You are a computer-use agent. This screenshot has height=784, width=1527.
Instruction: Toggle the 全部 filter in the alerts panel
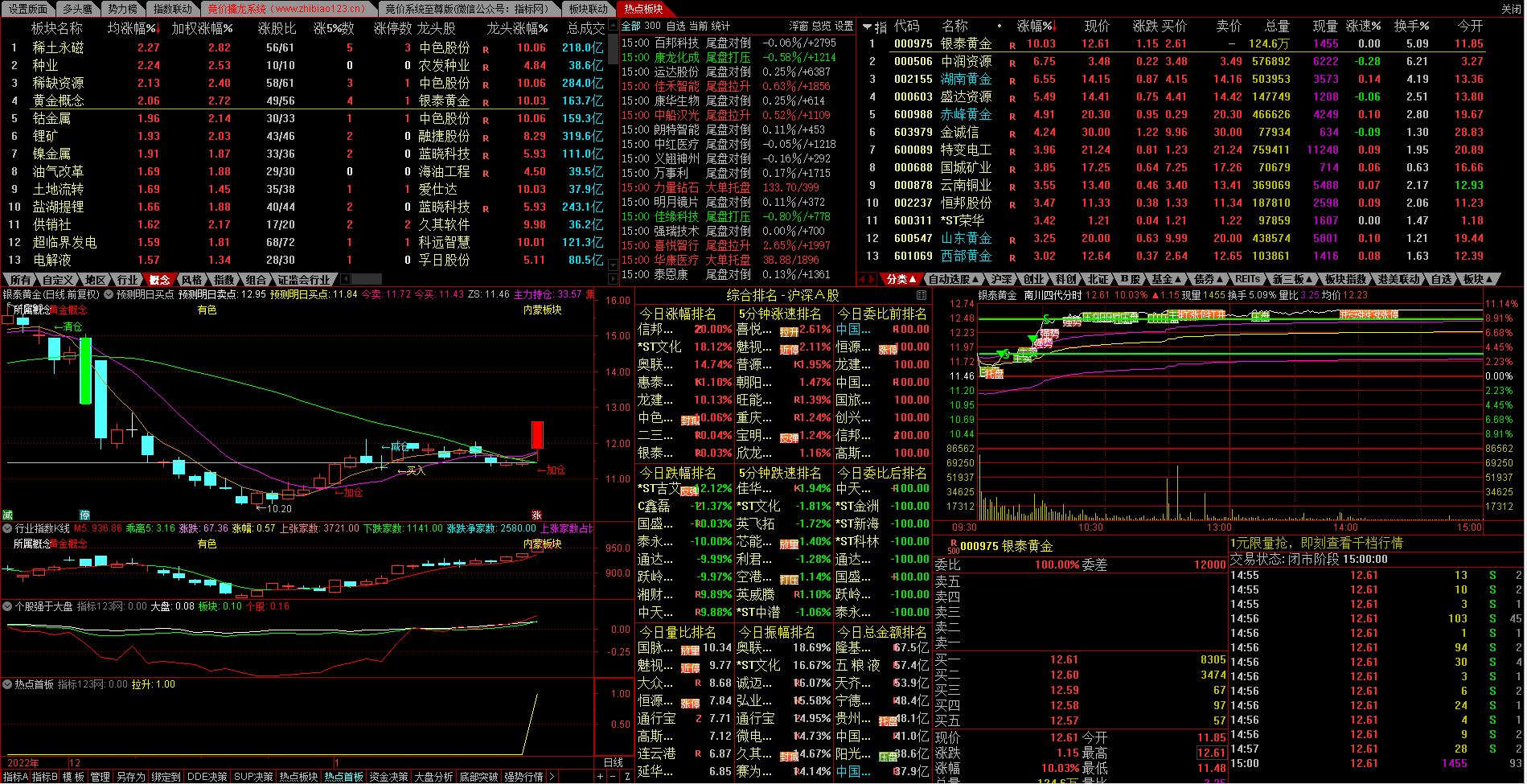(x=630, y=26)
